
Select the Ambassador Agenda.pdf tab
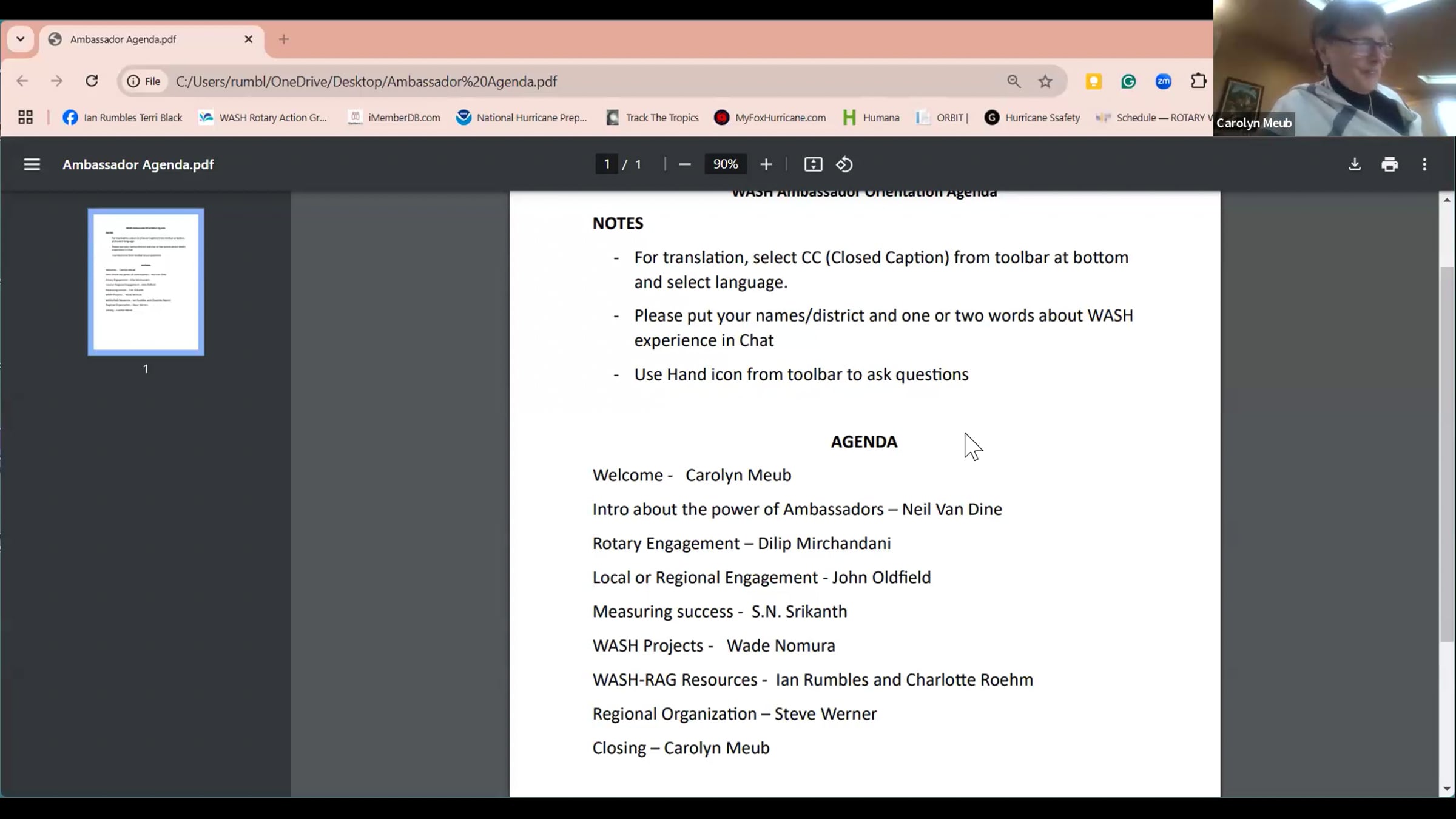coord(152,40)
